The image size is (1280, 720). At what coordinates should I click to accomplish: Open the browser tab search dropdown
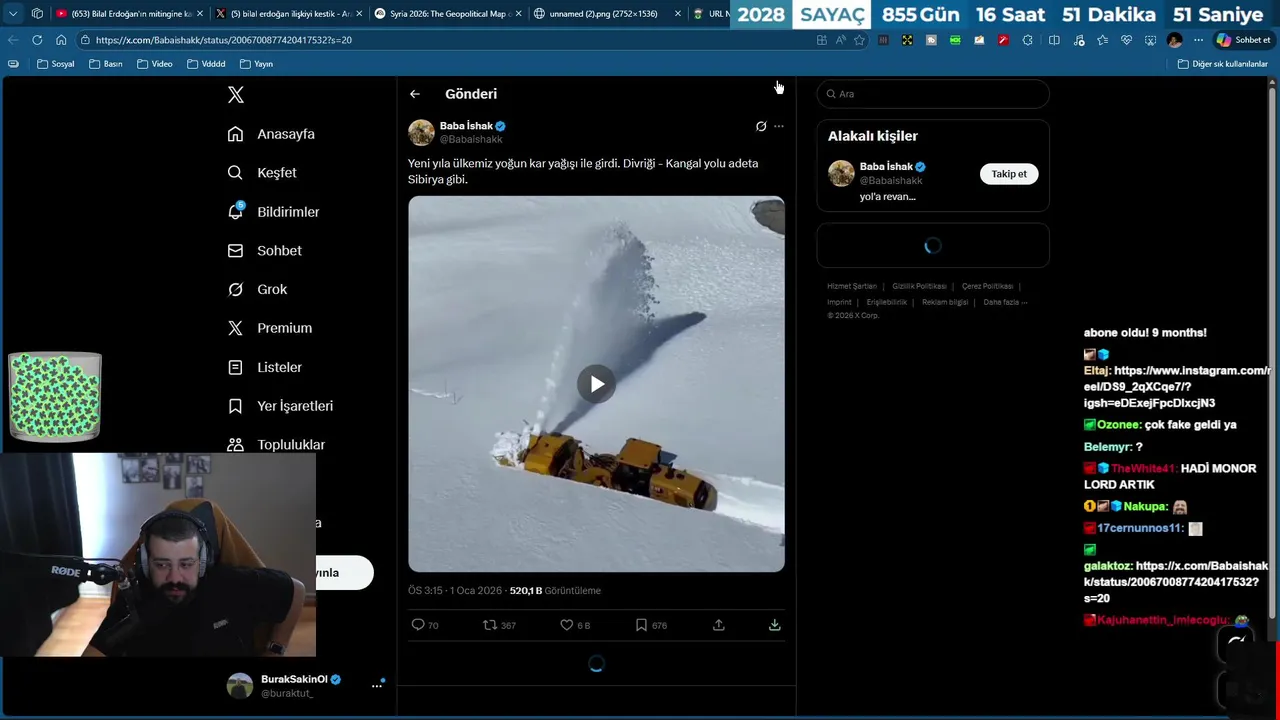[13, 14]
